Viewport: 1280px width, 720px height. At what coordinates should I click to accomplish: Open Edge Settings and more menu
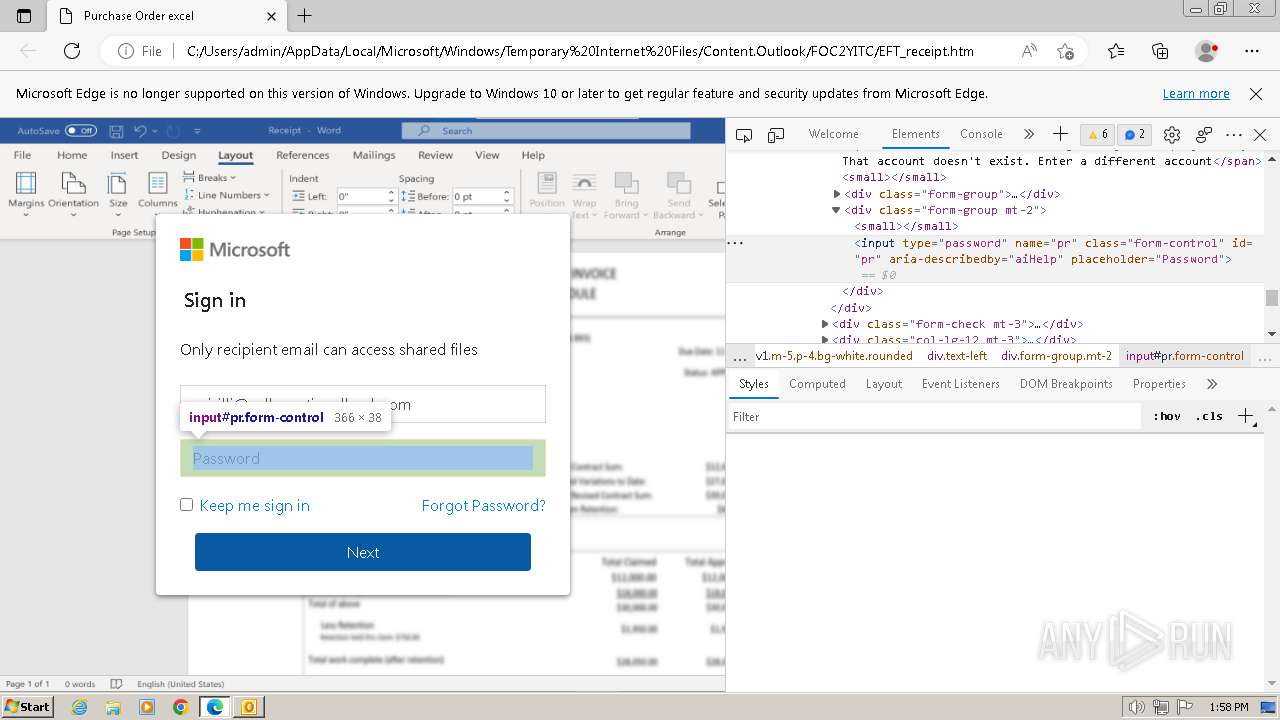pyautogui.click(x=1252, y=51)
